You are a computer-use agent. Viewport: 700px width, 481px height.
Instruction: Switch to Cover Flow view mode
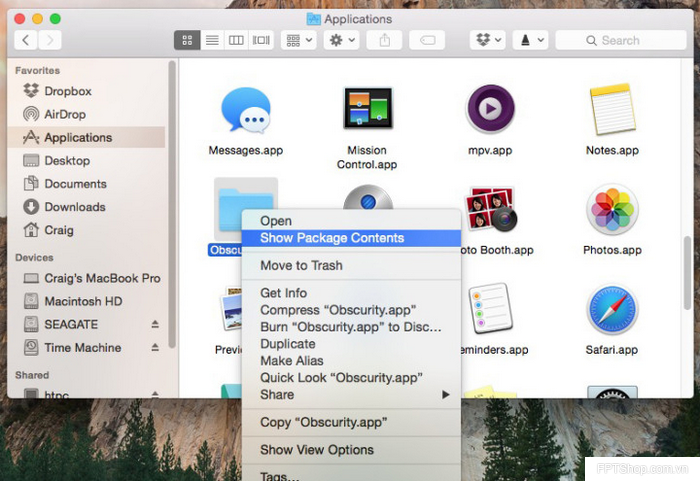click(x=261, y=40)
